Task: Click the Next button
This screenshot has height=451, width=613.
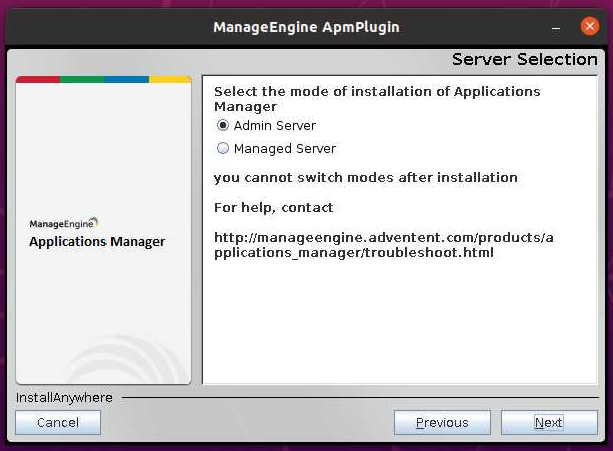Action: pyautogui.click(x=548, y=423)
